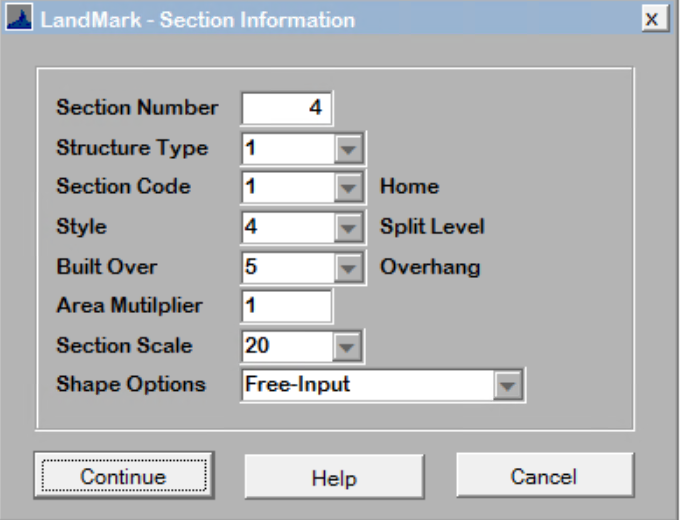Click the LandMark app icon in title bar
The height and width of the screenshot is (520, 680).
tap(19, 17)
